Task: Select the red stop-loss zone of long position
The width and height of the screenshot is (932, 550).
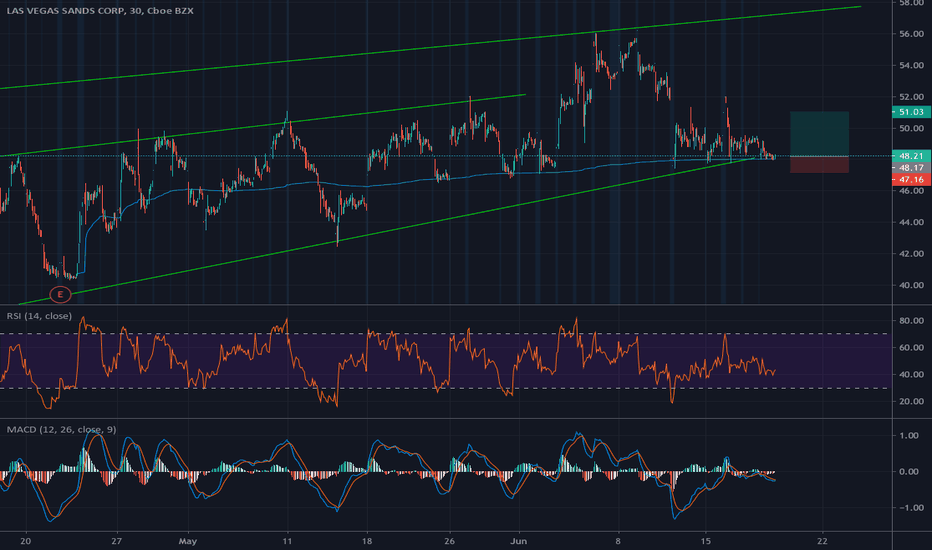Action: point(819,165)
